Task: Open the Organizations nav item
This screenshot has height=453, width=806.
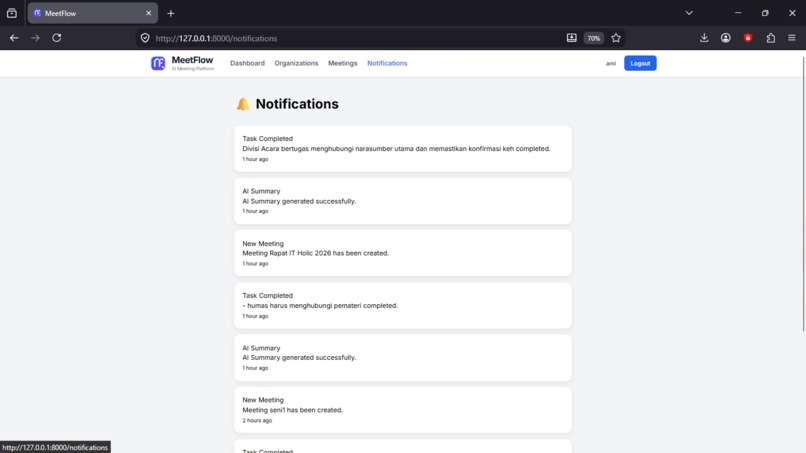Action: [296, 63]
